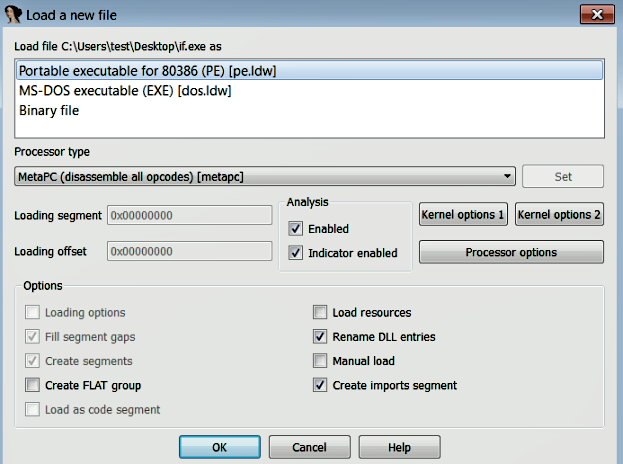The width and height of the screenshot is (623, 464).
Task: Enable the Manual load option
Action: [x=320, y=361]
